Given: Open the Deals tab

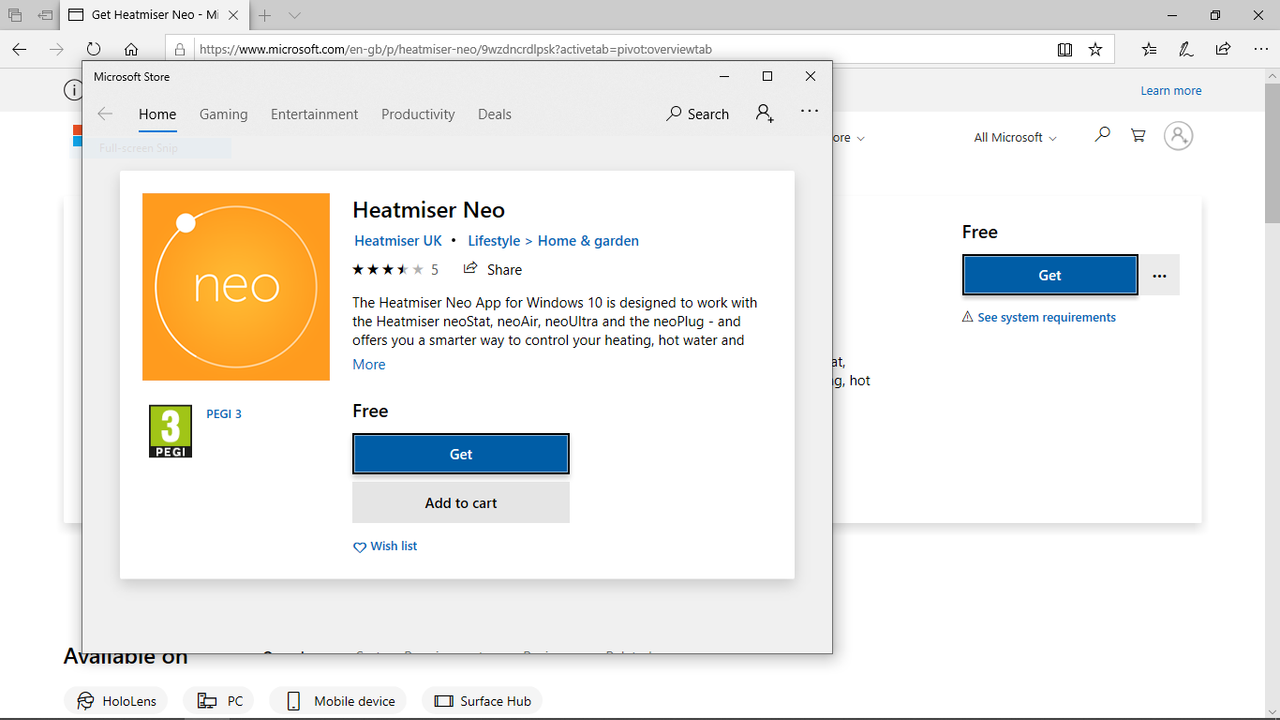Looking at the screenshot, I should [495, 114].
